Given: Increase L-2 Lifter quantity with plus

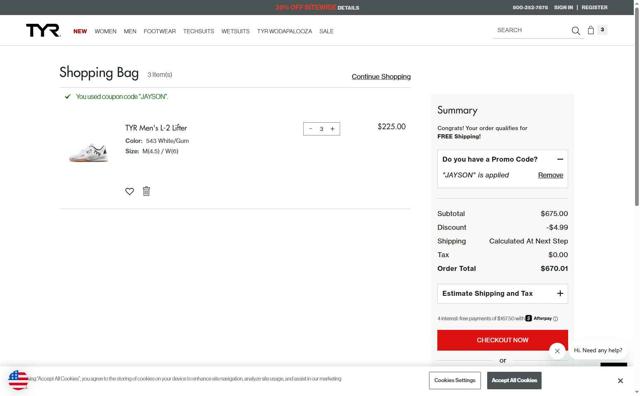Looking at the screenshot, I should coord(332,129).
